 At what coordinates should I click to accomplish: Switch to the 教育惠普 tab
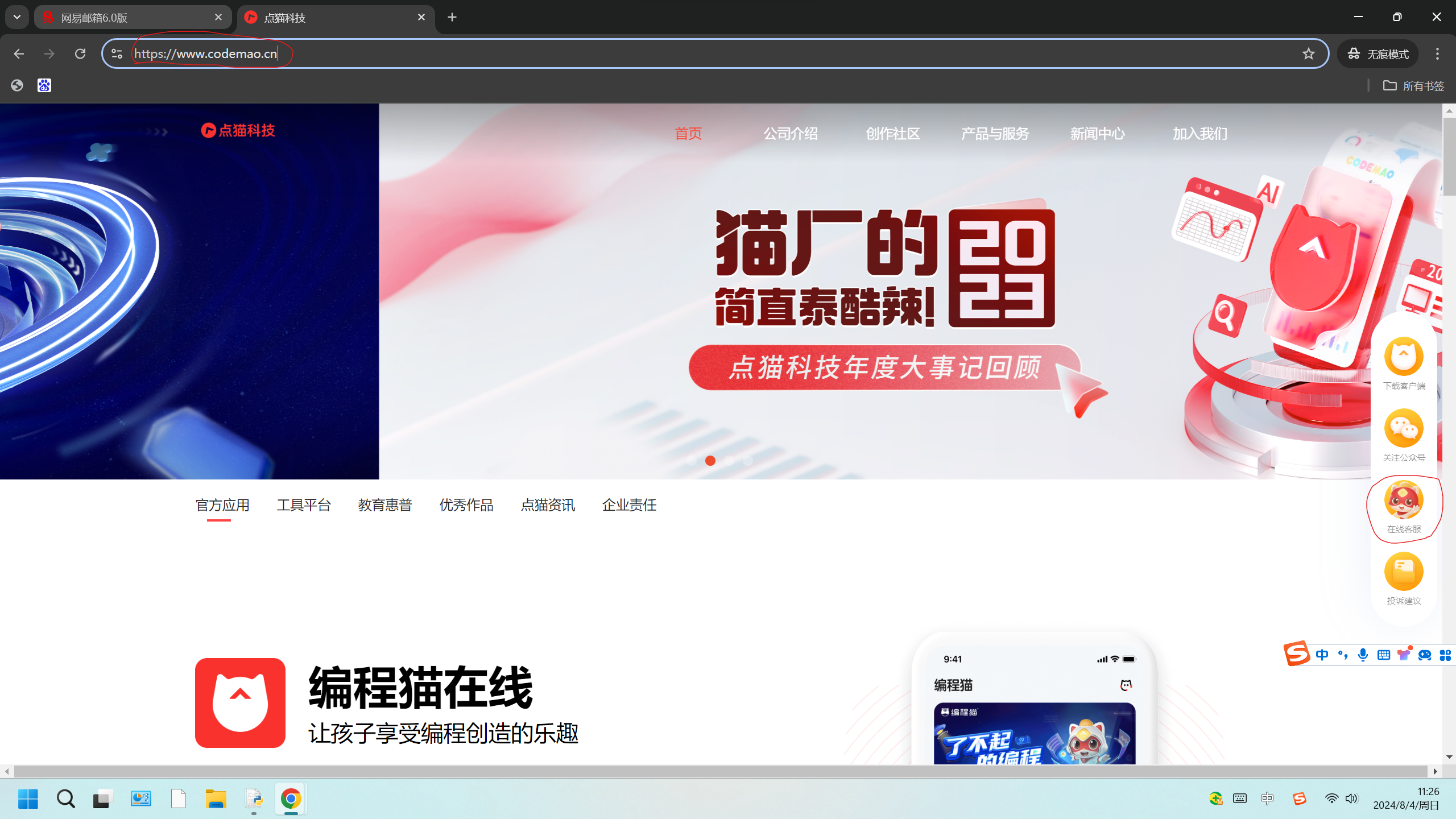pos(385,505)
